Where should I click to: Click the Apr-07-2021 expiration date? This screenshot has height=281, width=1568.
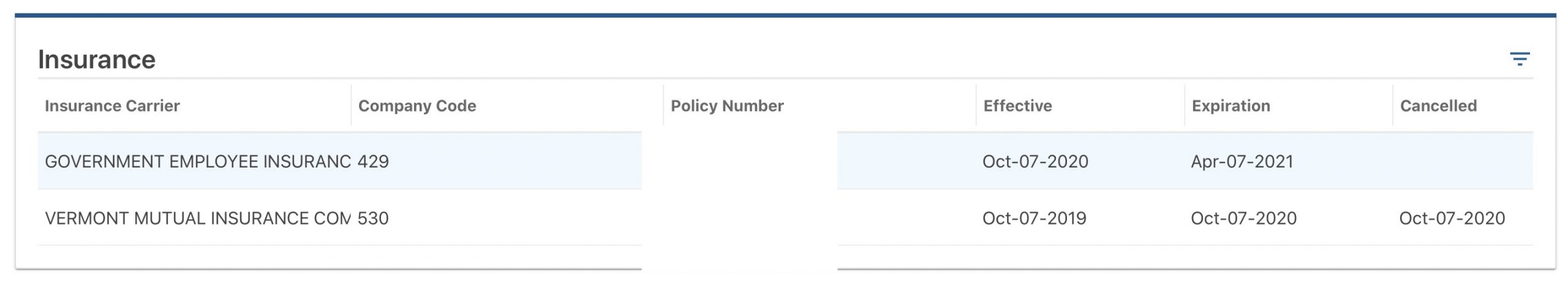pos(1242,161)
